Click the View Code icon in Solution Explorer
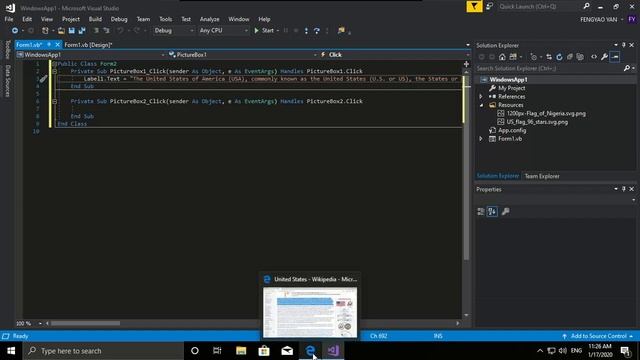The width and height of the screenshot is (640, 360). pyautogui.click(x=594, y=57)
